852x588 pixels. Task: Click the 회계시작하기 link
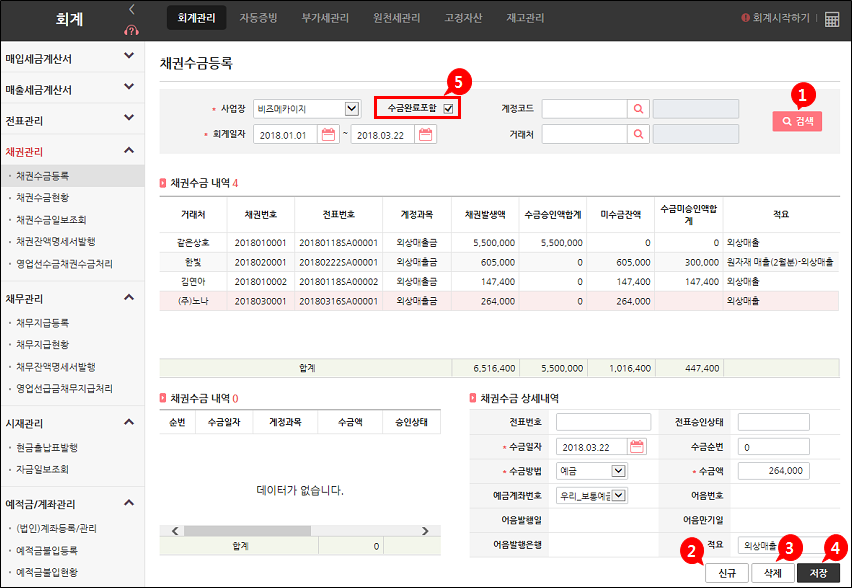point(781,18)
